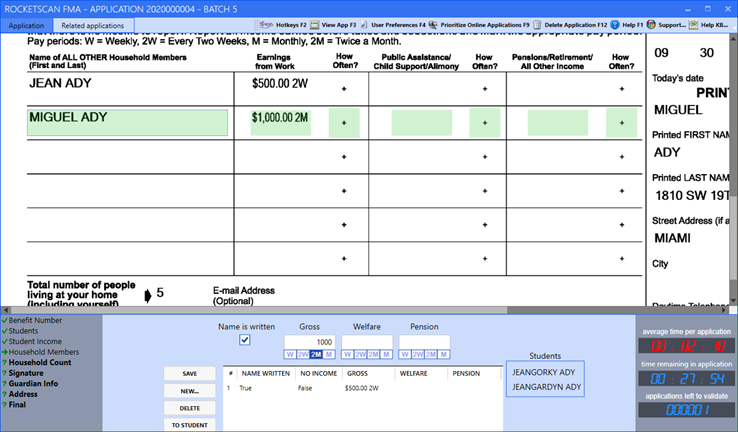The width and height of the screenshot is (738, 432).
Task: Click the Delete Application F12 trash icon
Action: tap(537, 25)
